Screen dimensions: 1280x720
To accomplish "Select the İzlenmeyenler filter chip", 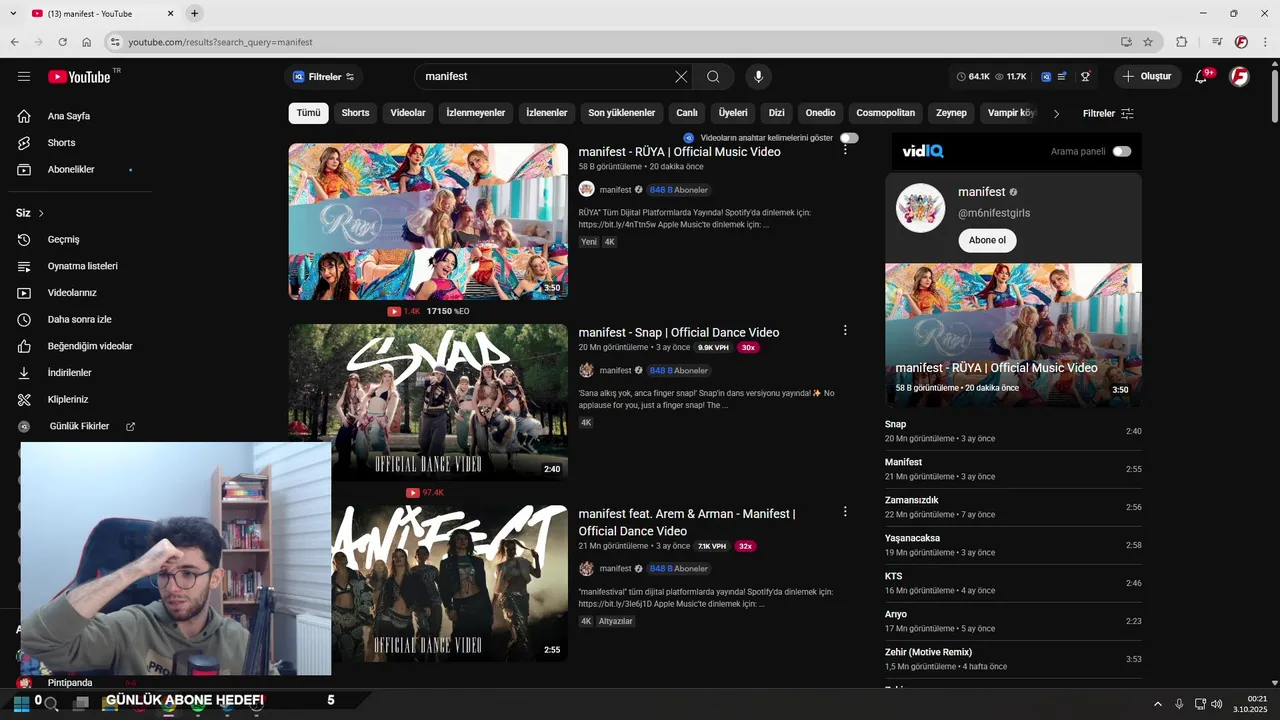I will tap(476, 113).
